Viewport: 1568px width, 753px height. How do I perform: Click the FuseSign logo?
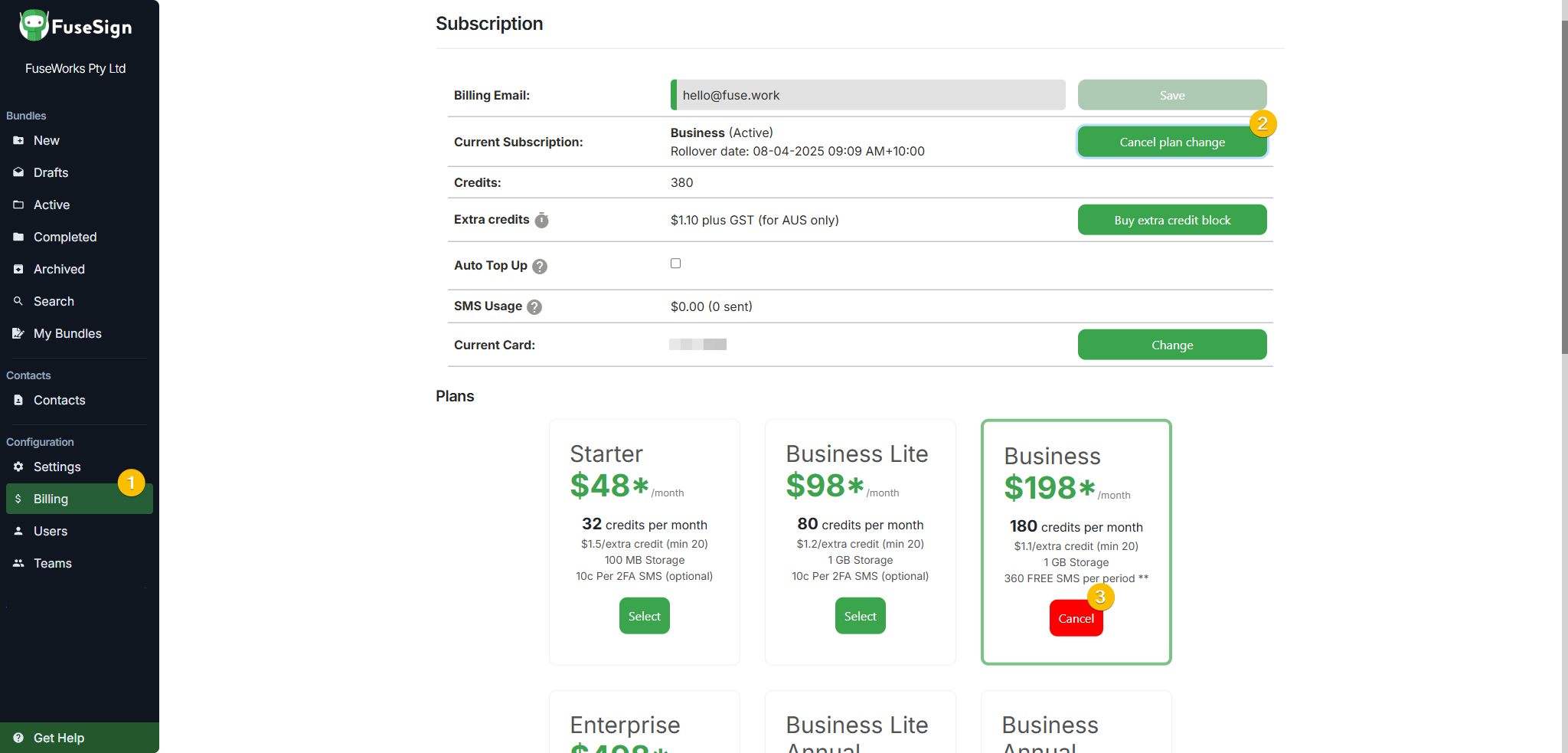coord(74,25)
